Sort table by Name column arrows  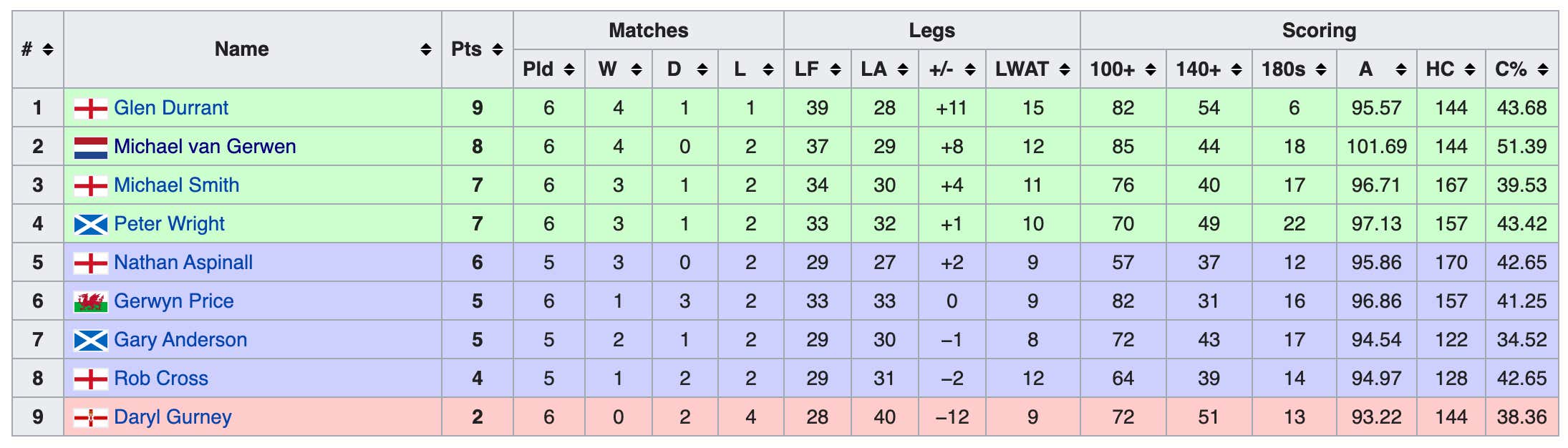(x=426, y=49)
